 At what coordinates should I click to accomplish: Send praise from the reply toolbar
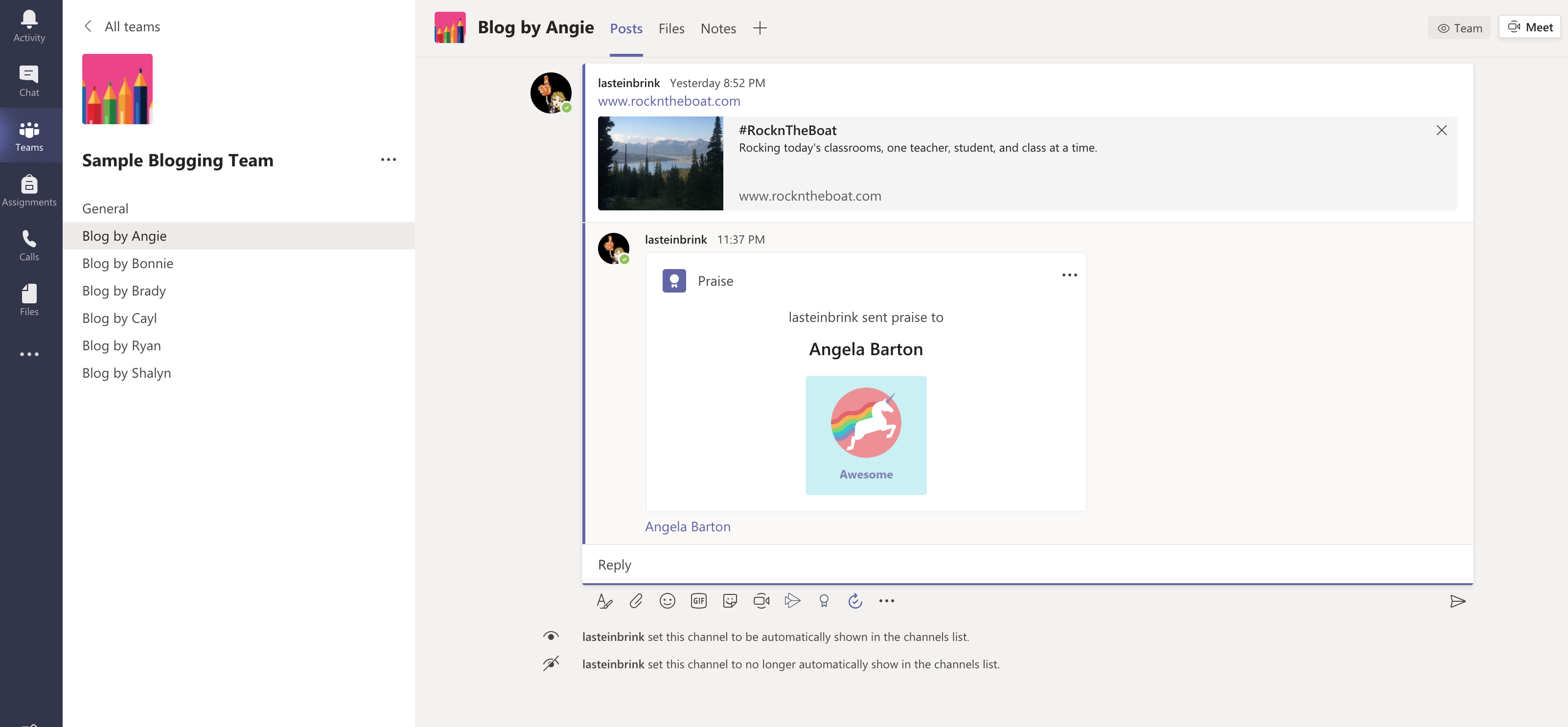[824, 600]
